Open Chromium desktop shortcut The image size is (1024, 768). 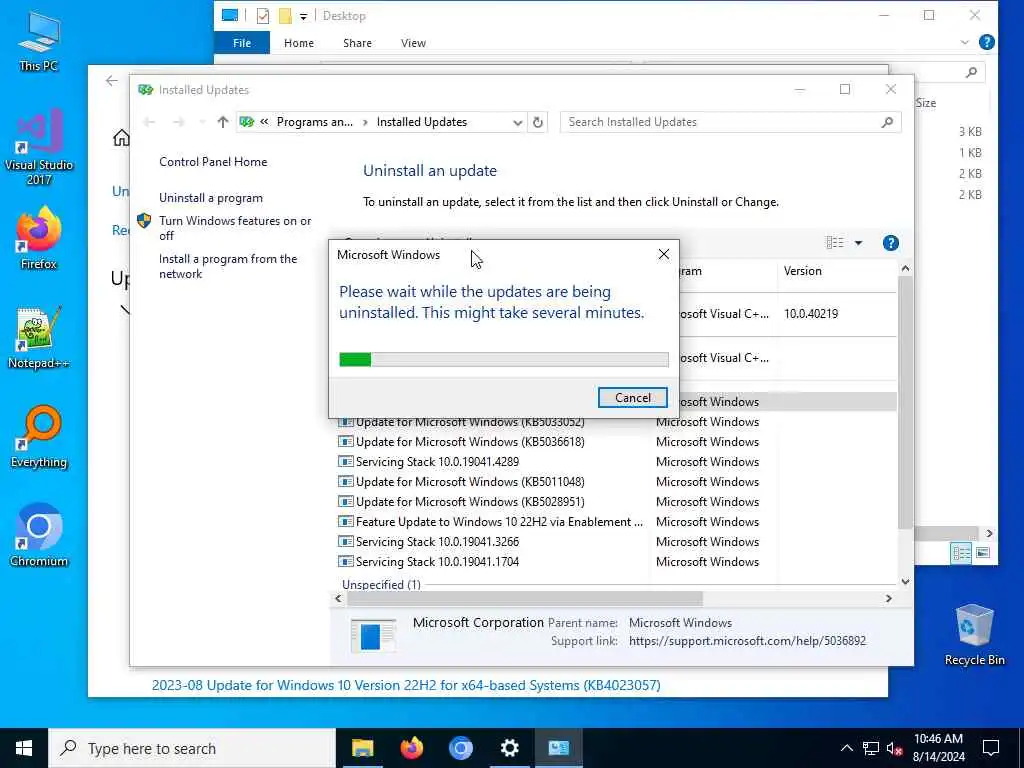(x=39, y=536)
